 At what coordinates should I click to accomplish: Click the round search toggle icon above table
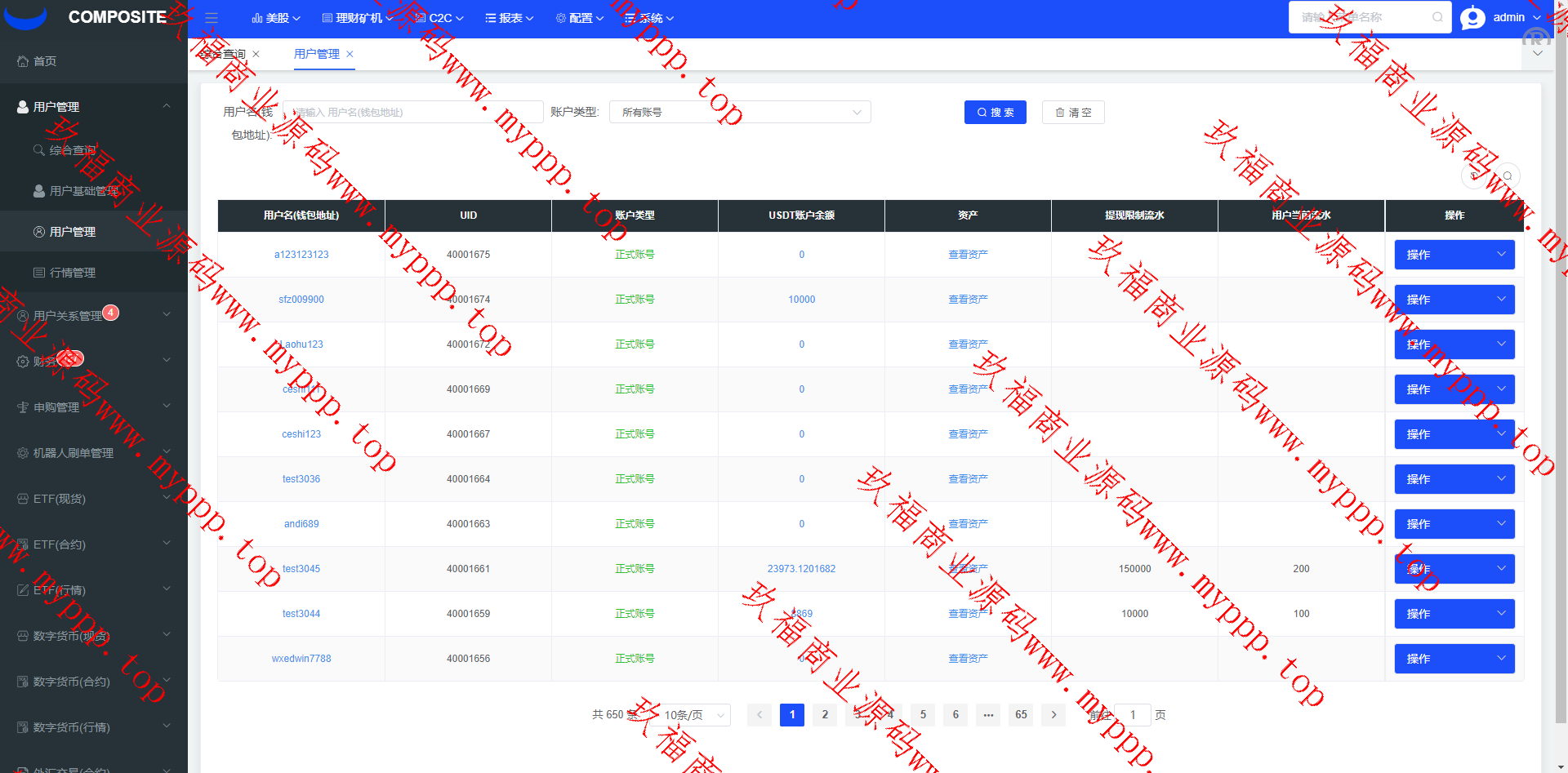[1508, 175]
